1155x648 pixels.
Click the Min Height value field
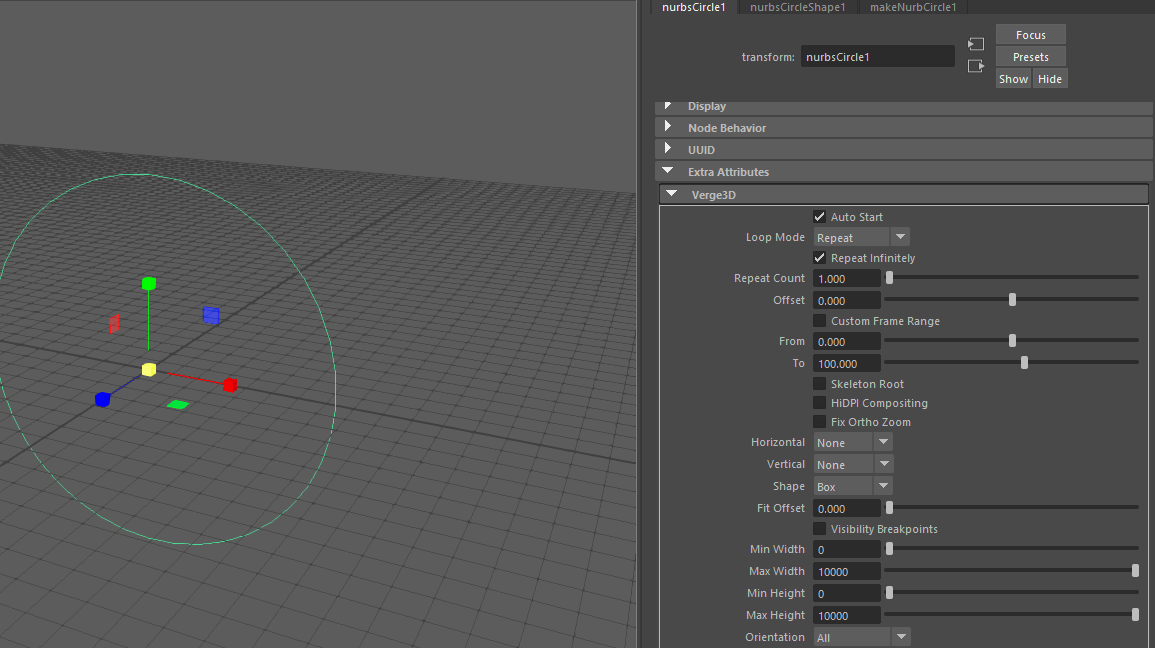click(x=846, y=594)
